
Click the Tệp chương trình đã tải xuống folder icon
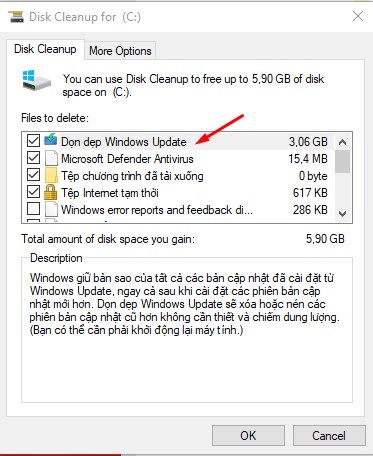pyautogui.click(x=51, y=175)
